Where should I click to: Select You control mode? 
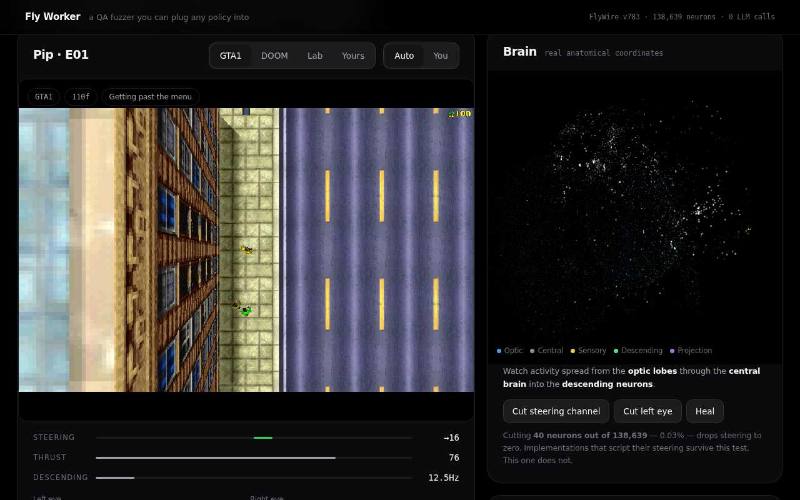[x=440, y=56]
